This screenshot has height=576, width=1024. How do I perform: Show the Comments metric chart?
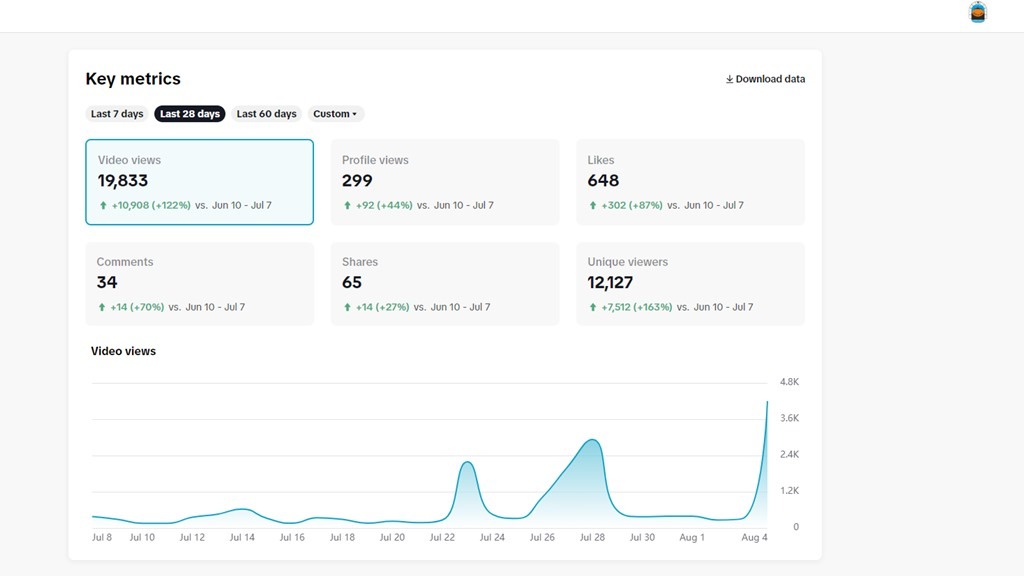pos(199,284)
